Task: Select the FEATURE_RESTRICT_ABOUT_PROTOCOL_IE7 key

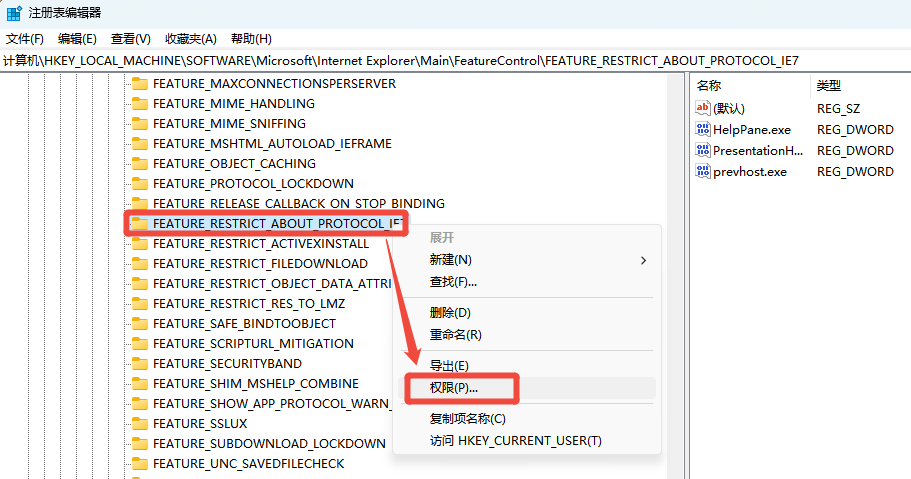Action: click(x=278, y=224)
